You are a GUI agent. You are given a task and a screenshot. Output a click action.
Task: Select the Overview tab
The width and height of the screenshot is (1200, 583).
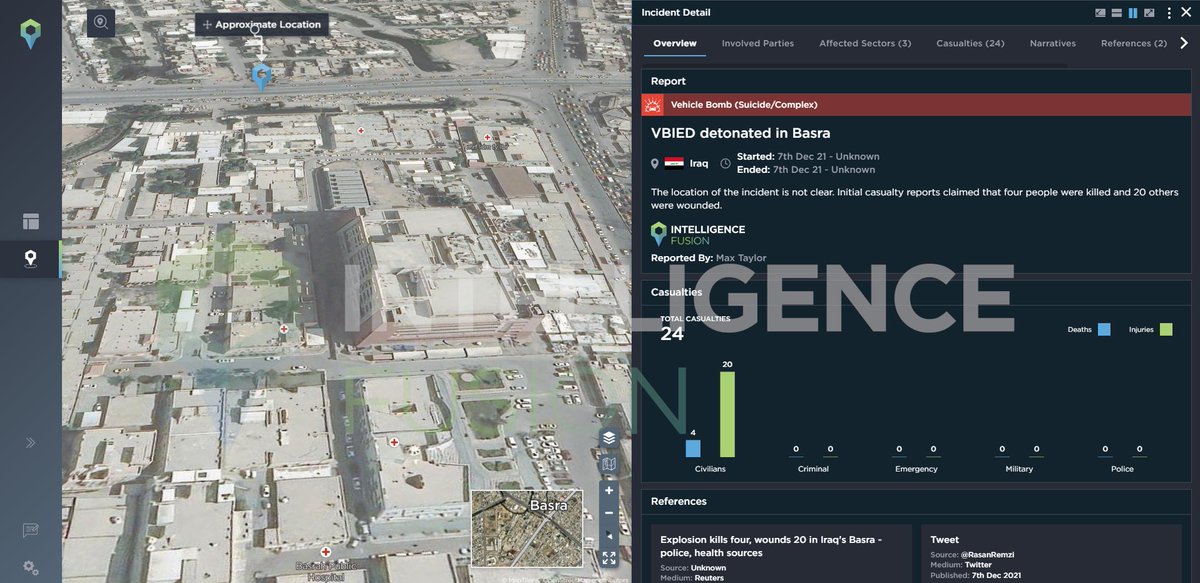pyautogui.click(x=675, y=43)
